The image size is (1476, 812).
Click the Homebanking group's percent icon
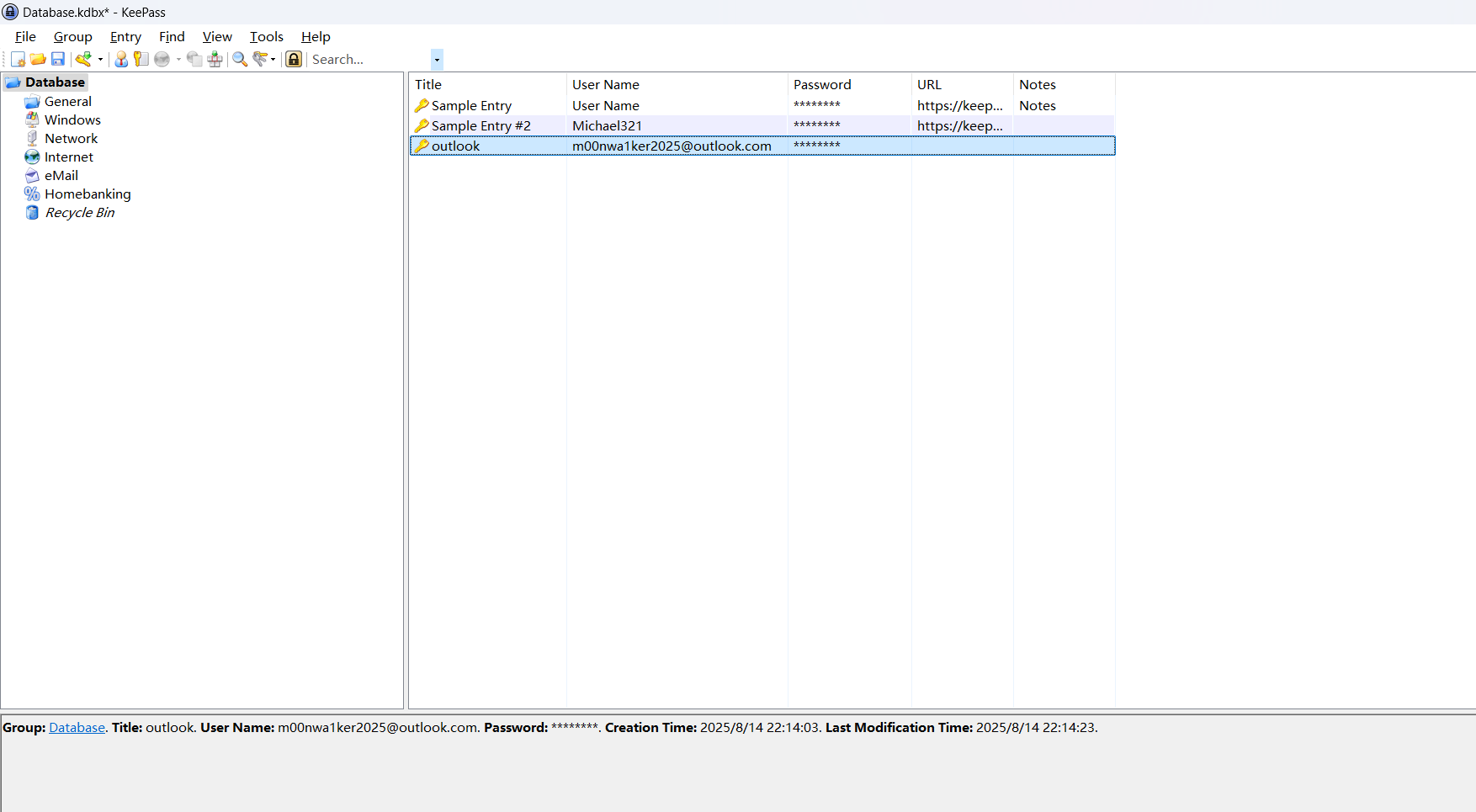(32, 194)
